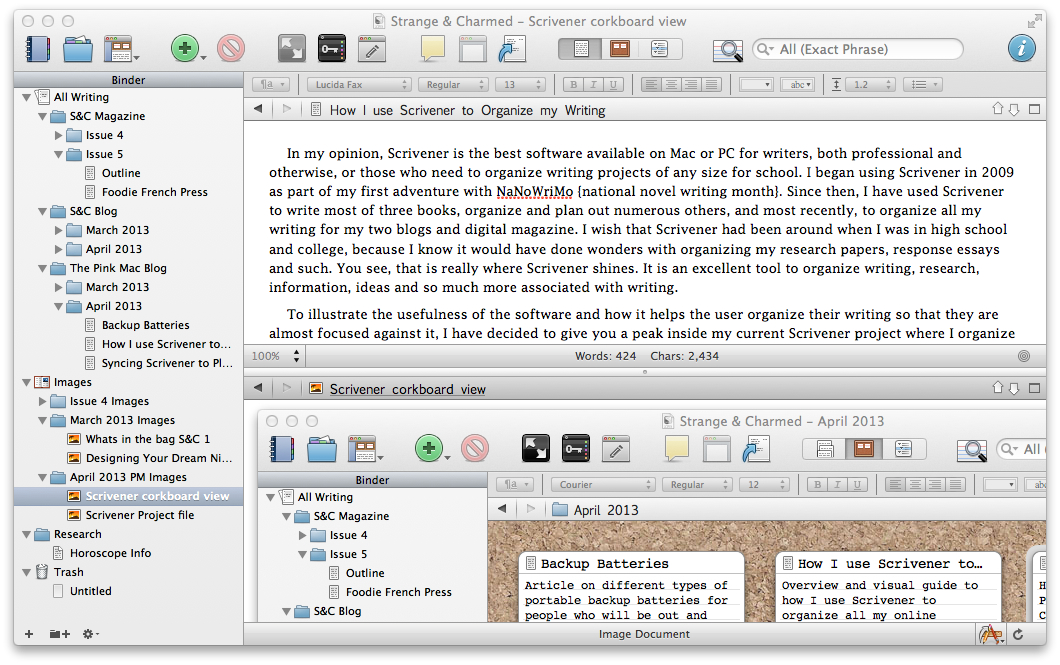Viewport: 1060px width, 665px height.
Task: Click the QuickReference edit pencil icon
Action: 371,49
